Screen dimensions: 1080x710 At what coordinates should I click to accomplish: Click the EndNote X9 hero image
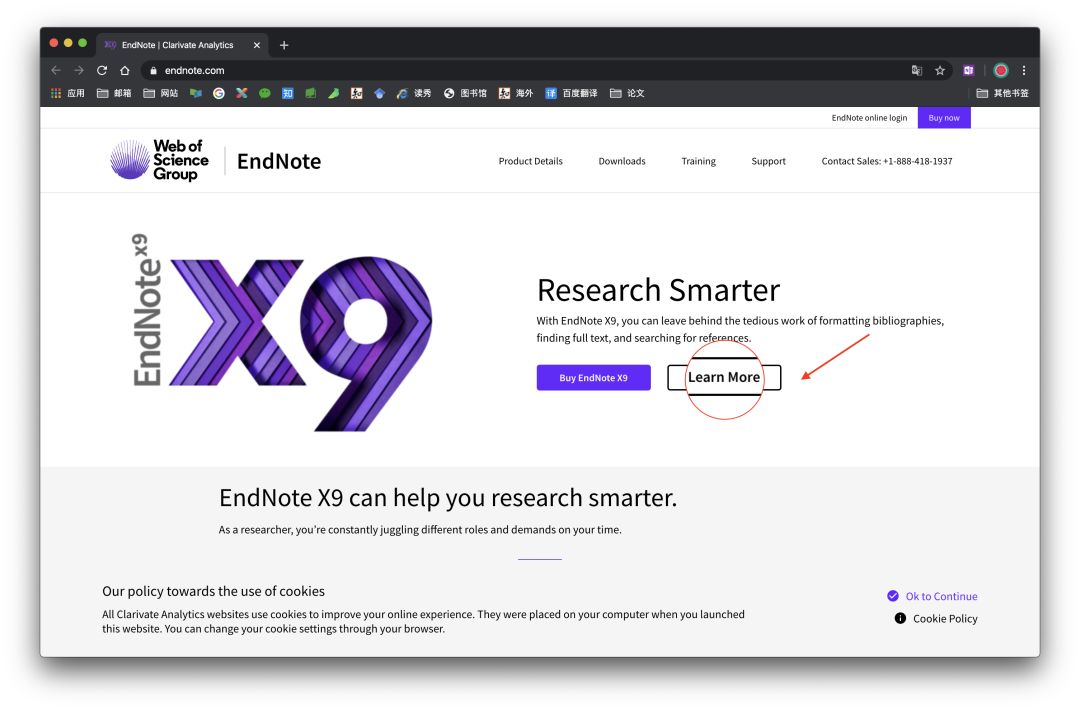click(282, 335)
